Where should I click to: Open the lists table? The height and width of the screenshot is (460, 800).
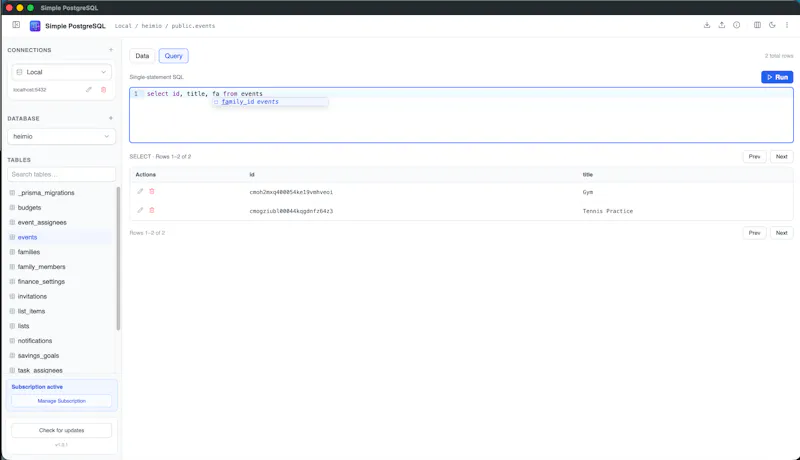point(23,326)
